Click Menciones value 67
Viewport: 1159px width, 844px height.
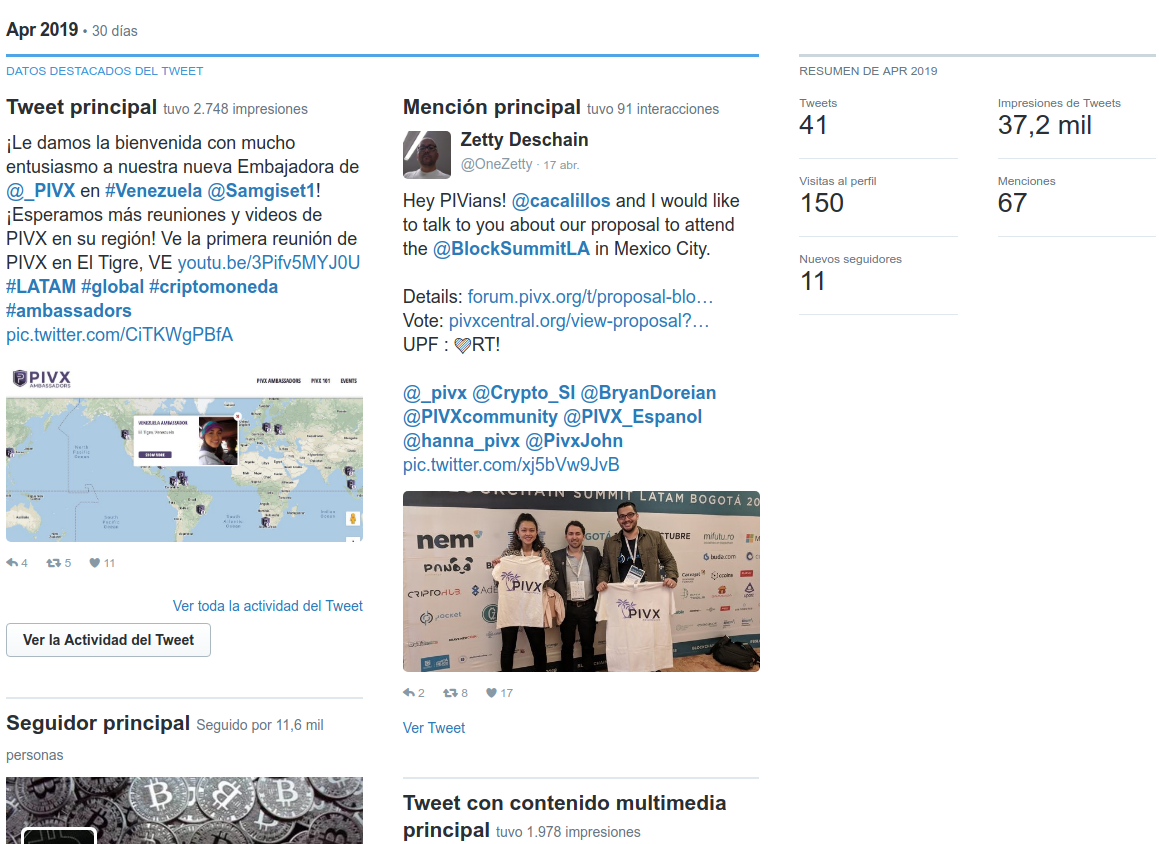pos(1012,203)
